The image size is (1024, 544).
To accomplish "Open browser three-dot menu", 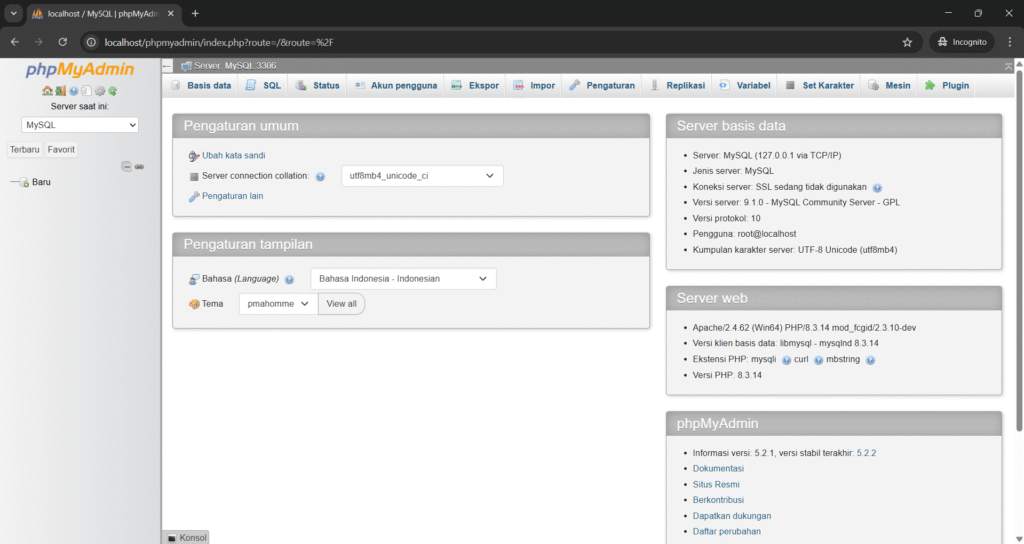I will [x=1010, y=42].
